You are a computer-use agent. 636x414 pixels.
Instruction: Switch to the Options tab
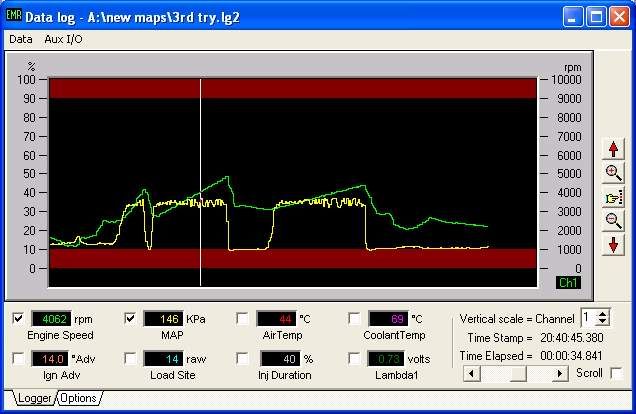click(78, 398)
